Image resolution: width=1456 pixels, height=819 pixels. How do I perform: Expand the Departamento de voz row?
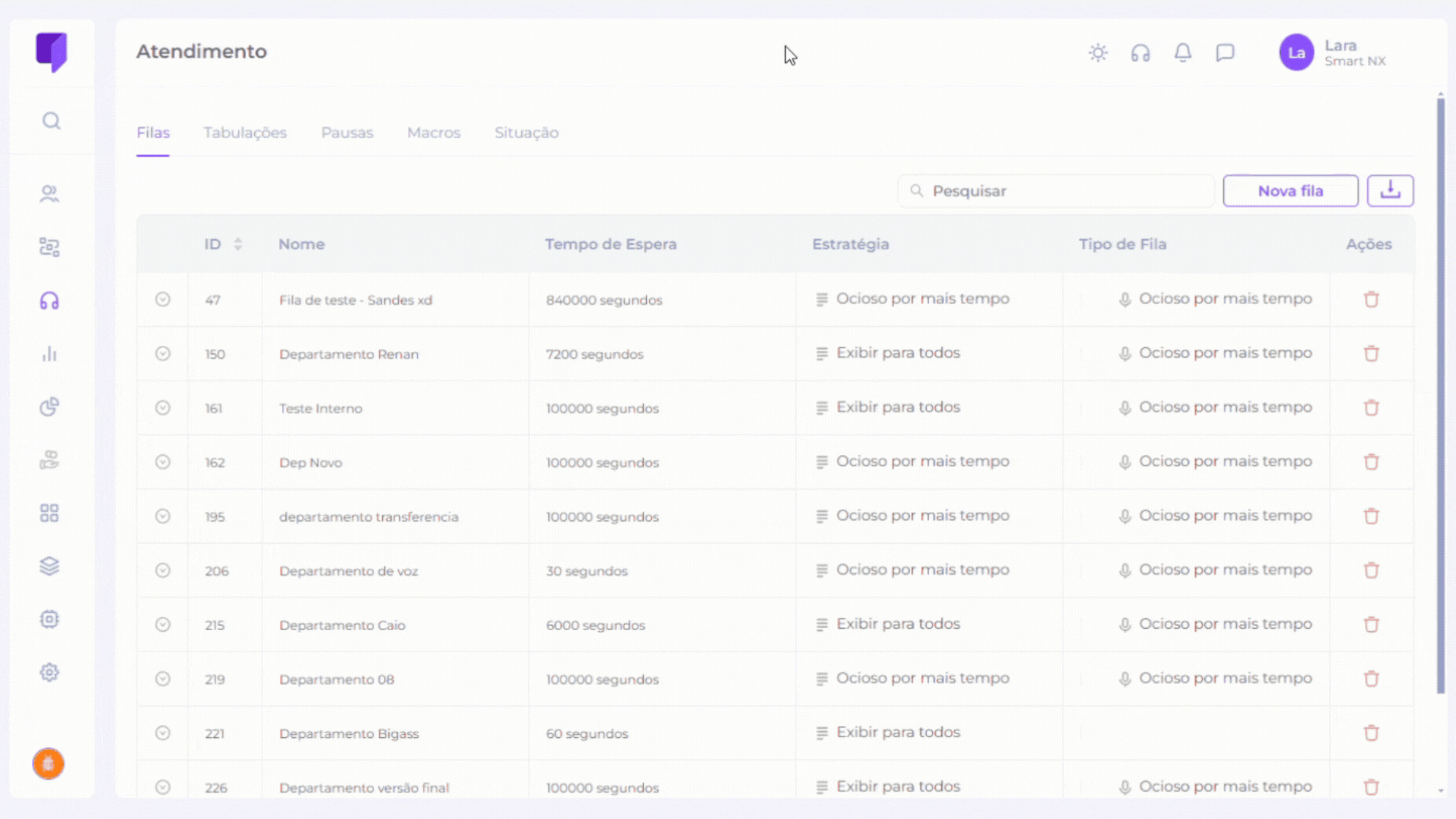[163, 570]
